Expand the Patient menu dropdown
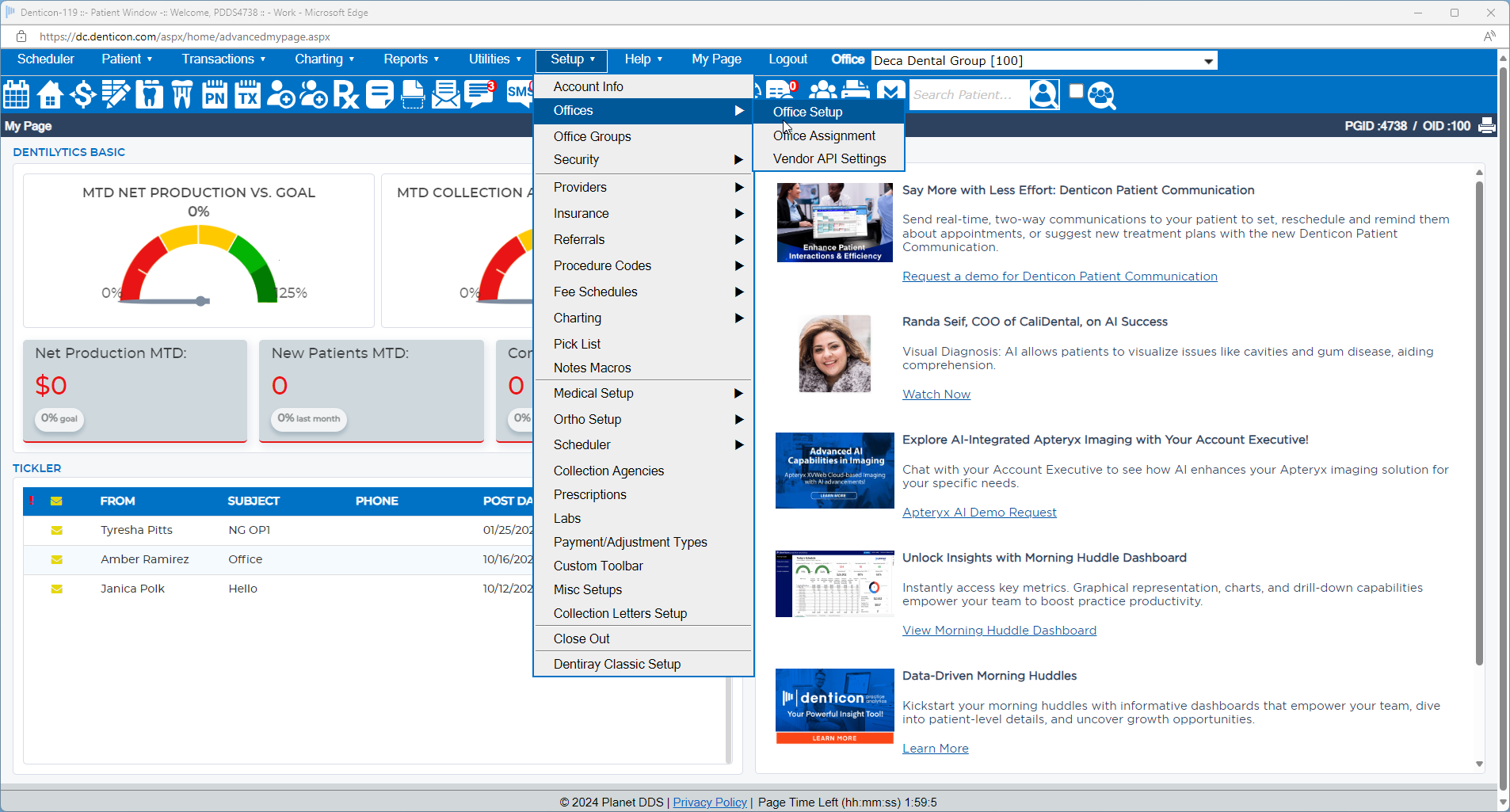The width and height of the screenshot is (1510, 812). 127,59
